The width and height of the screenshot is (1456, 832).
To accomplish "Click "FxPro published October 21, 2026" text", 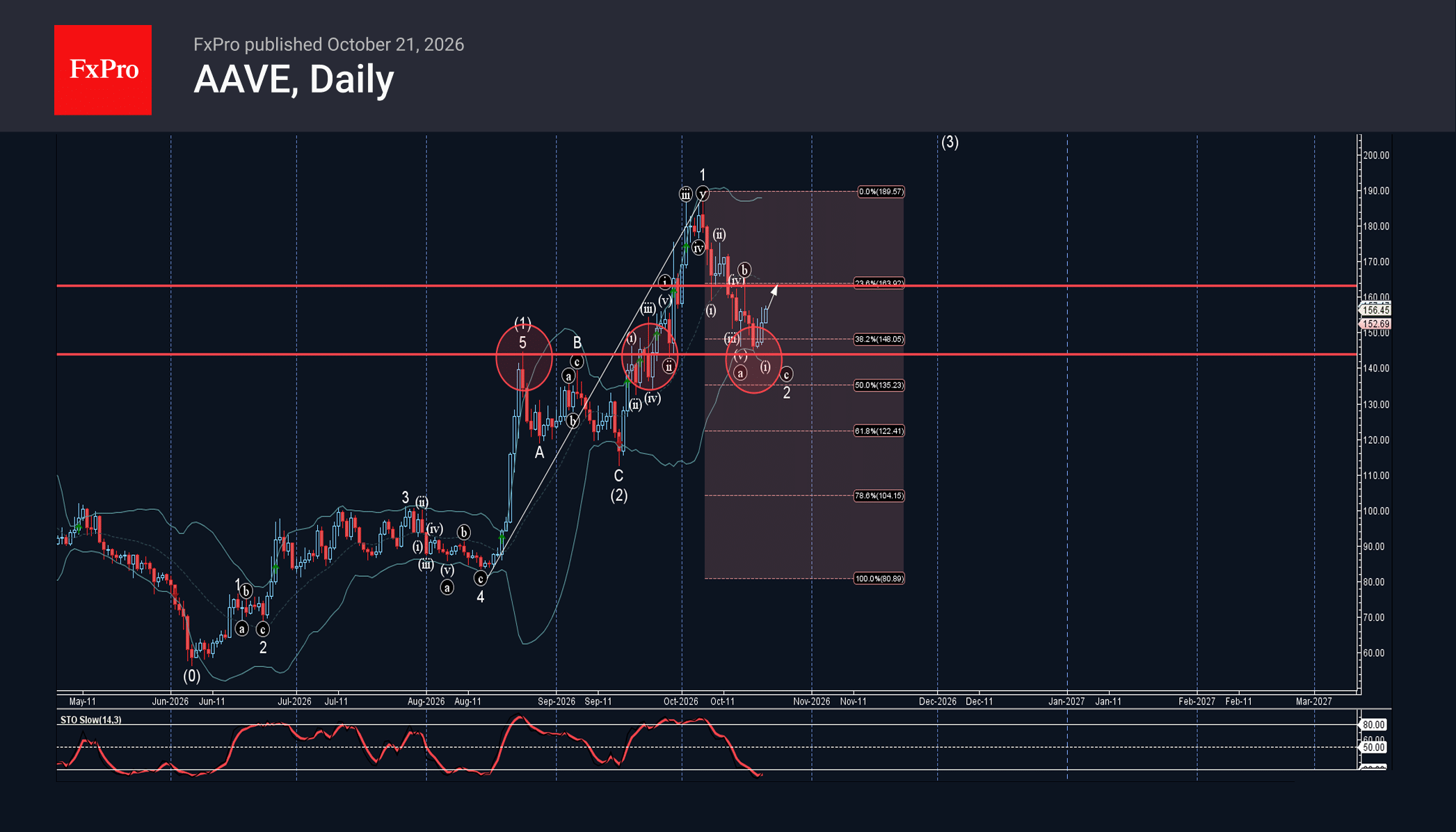I will point(328,45).
